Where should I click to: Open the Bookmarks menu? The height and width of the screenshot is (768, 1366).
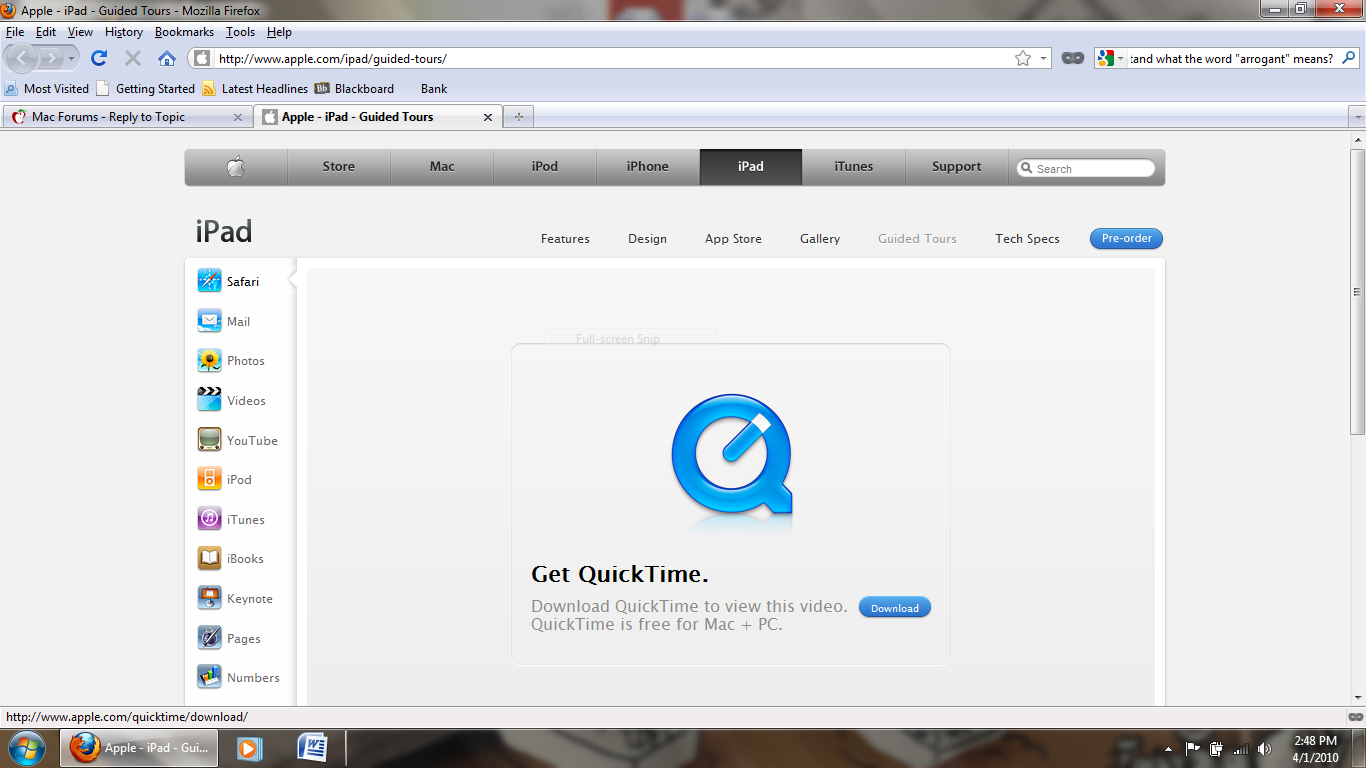(x=184, y=32)
